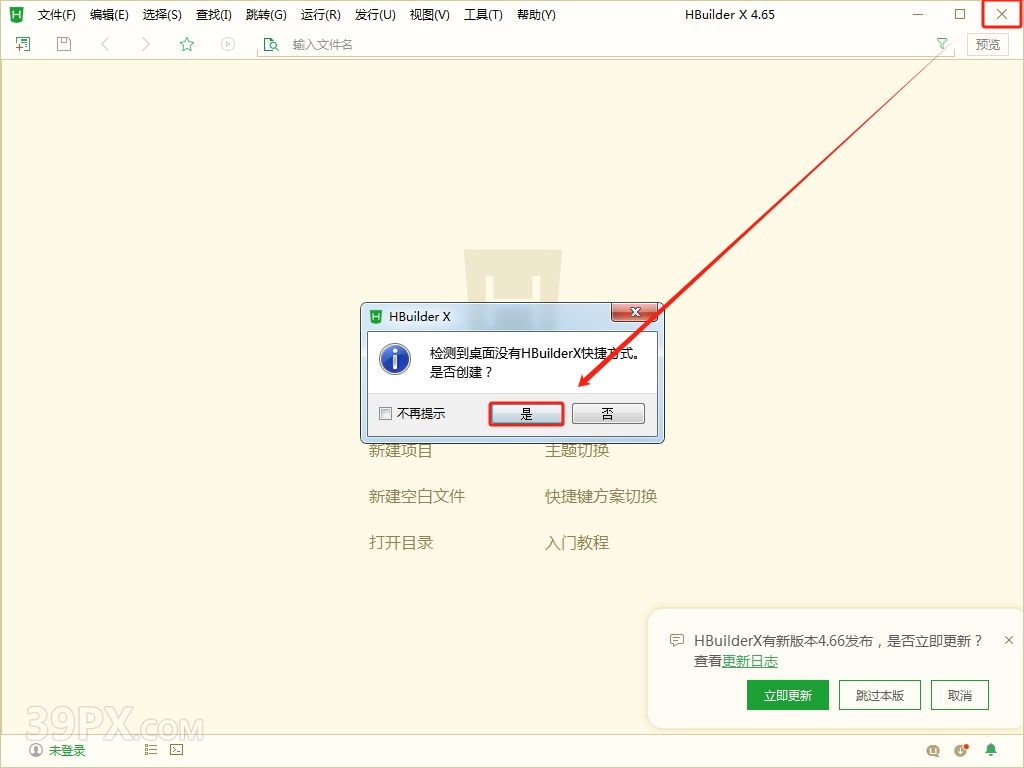The width and height of the screenshot is (1024, 768).
Task: Click the file search magnifier icon
Action: click(270, 44)
